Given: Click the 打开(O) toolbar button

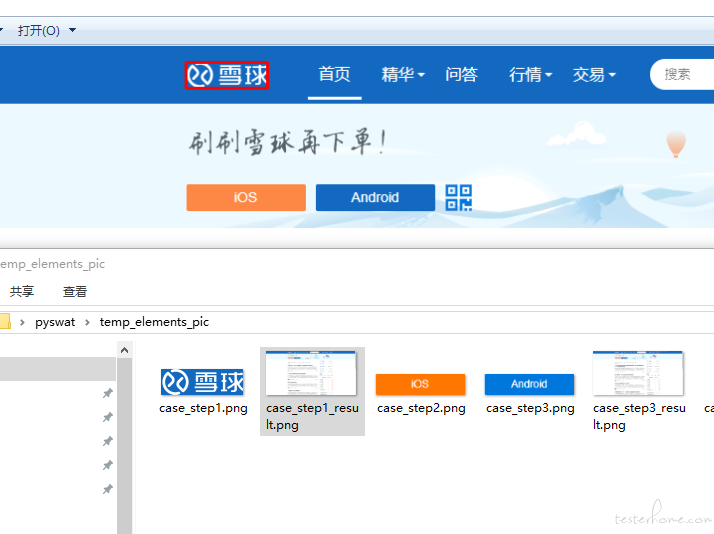Looking at the screenshot, I should pos(39,31).
